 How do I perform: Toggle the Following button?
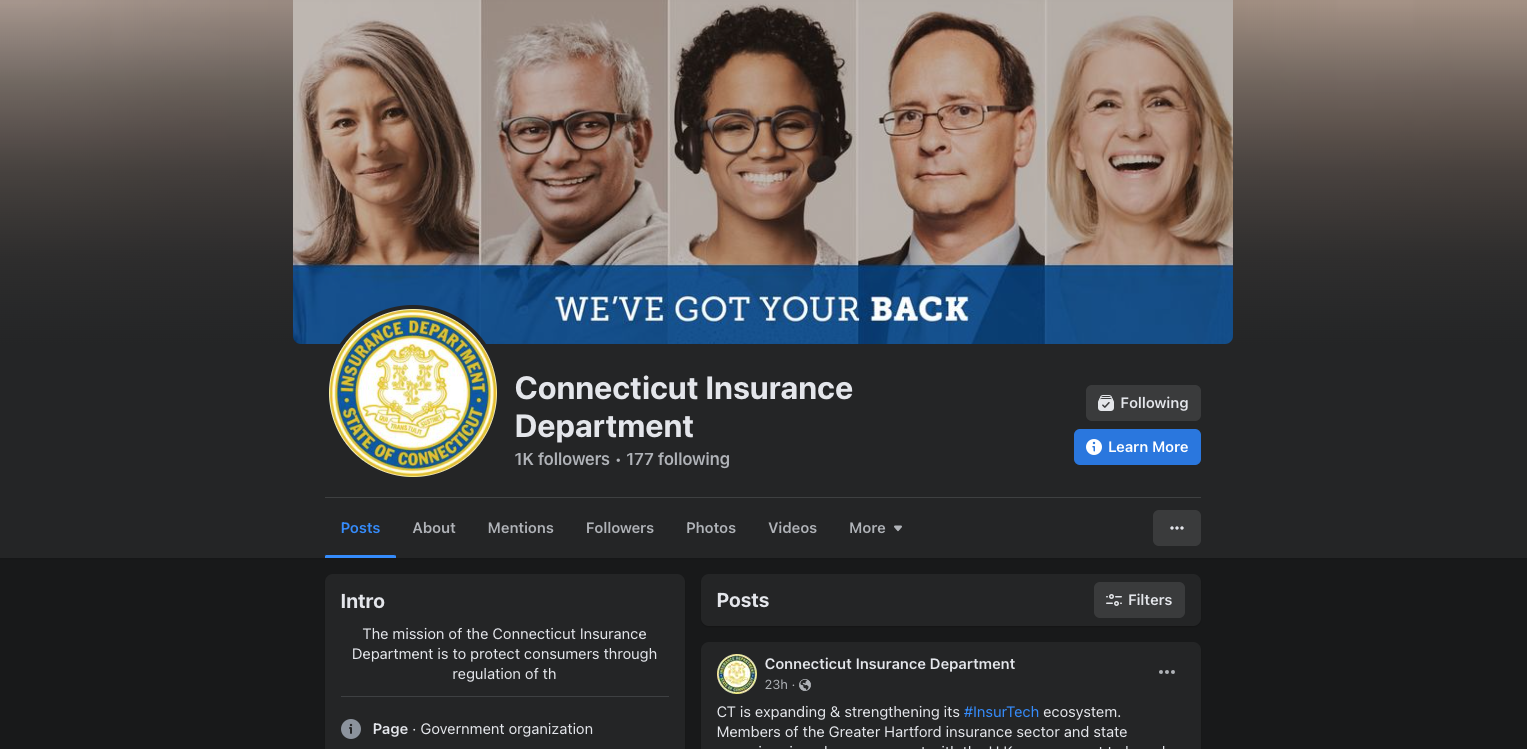pos(1143,403)
